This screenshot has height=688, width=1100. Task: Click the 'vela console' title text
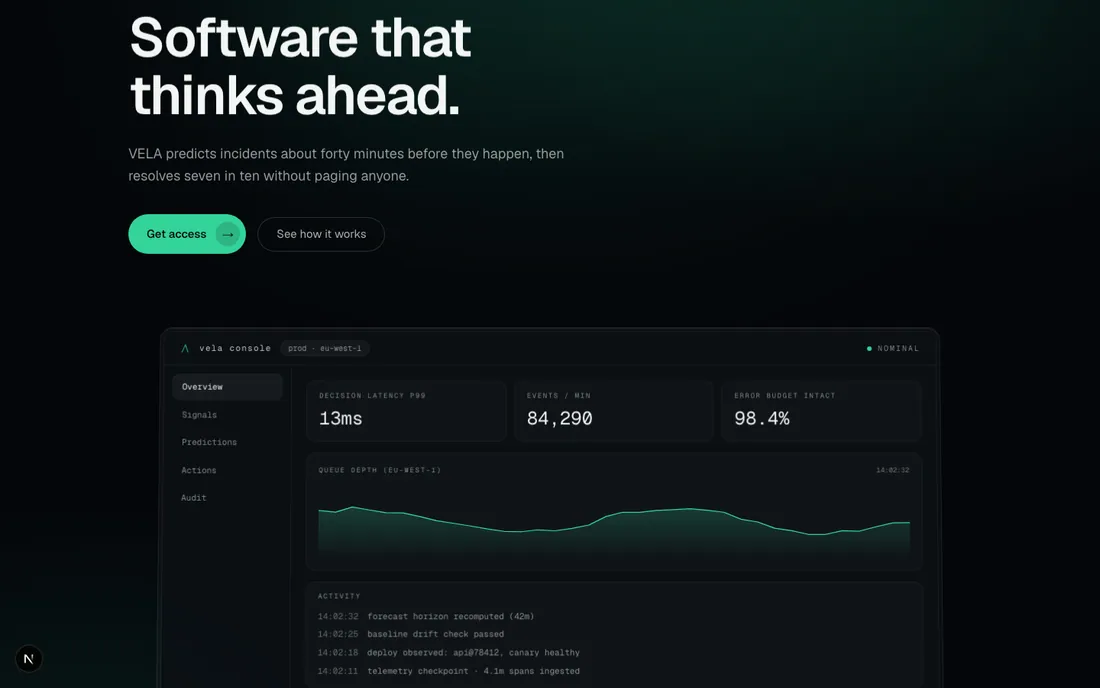[x=235, y=348]
